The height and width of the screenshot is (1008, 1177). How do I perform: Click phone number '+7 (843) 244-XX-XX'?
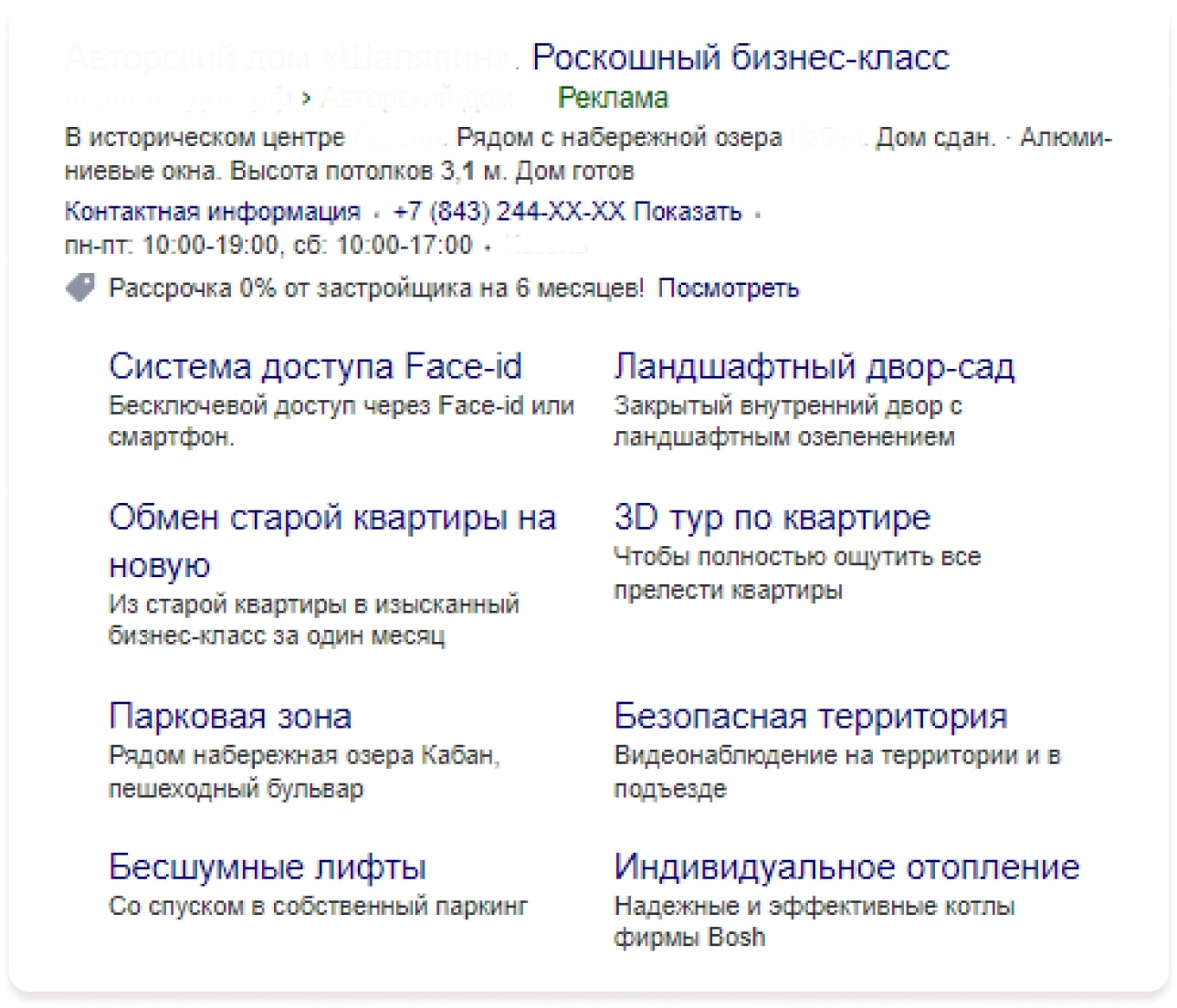509,212
